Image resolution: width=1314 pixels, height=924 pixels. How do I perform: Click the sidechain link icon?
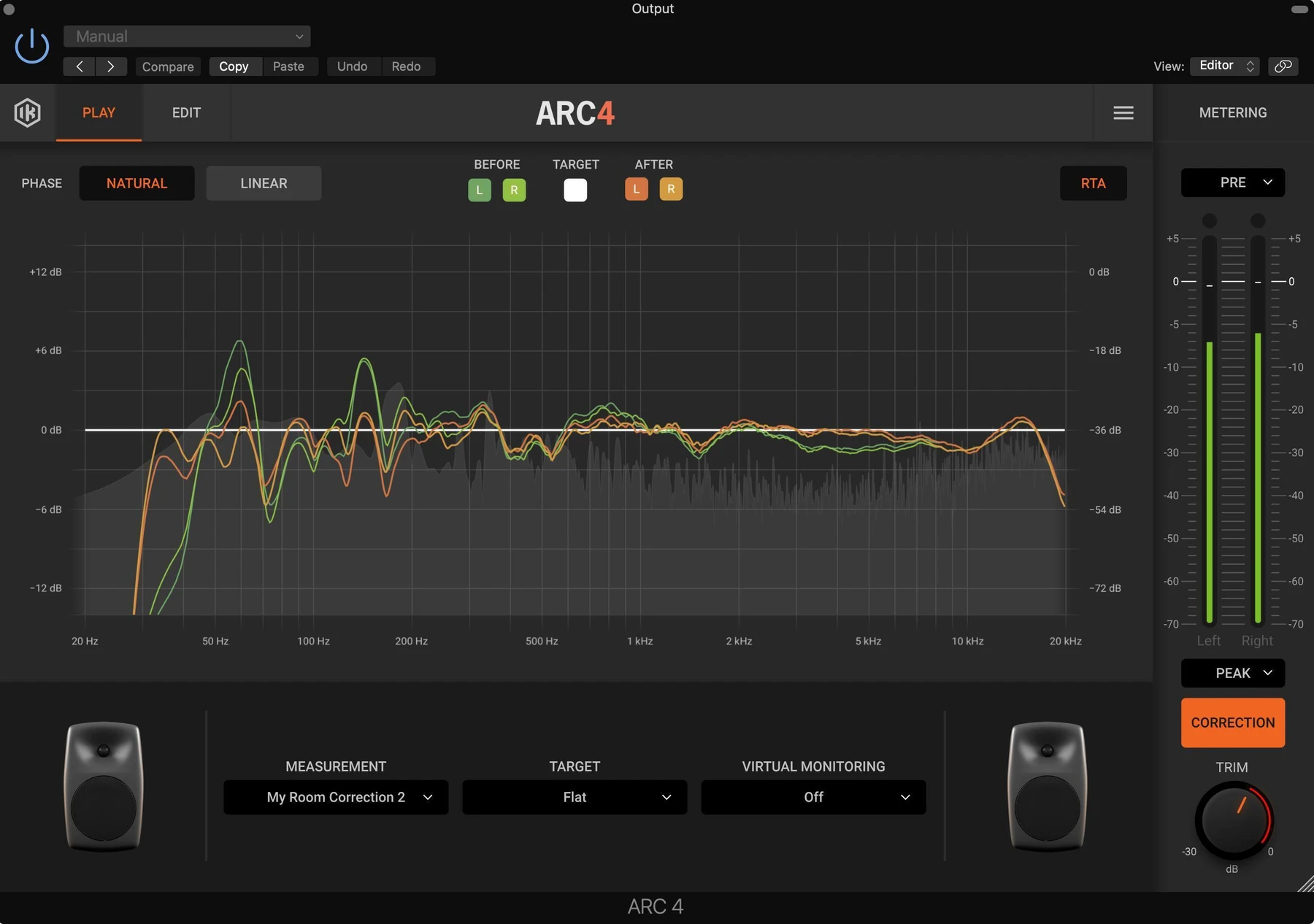[x=1283, y=66]
